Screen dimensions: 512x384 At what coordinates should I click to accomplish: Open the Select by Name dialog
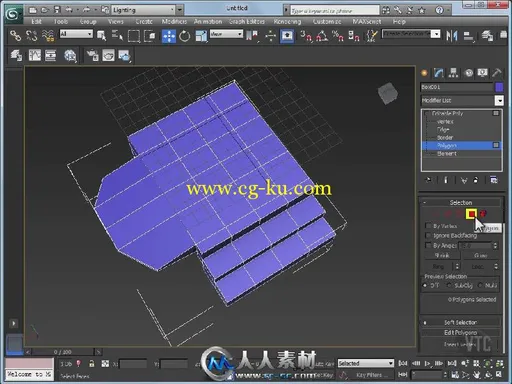click(117, 35)
